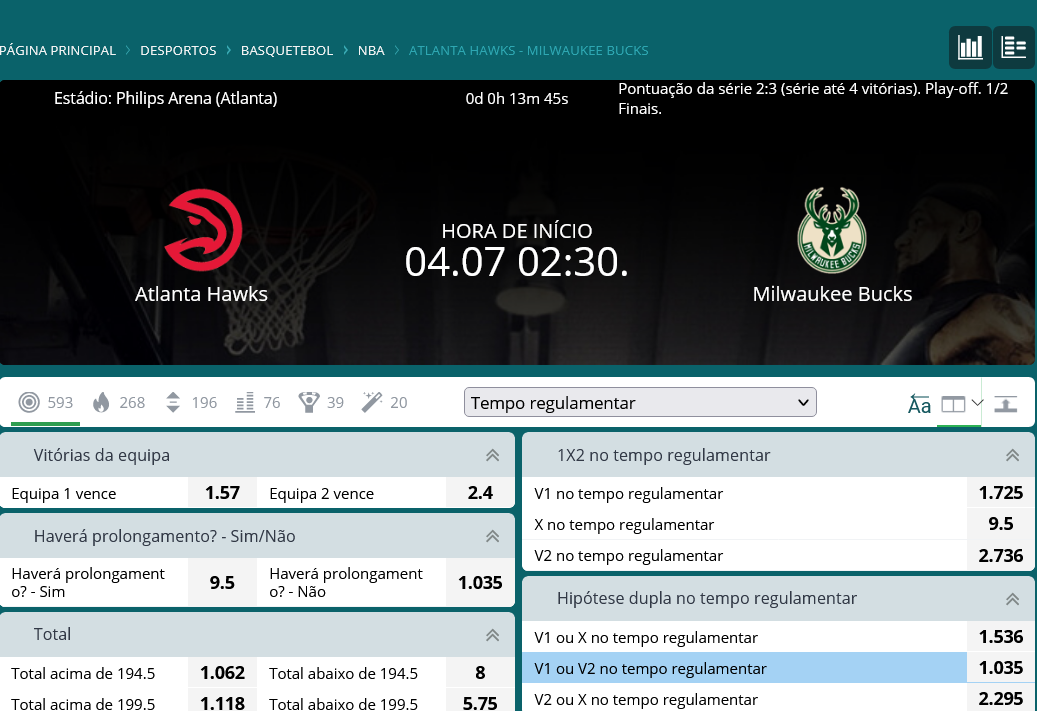The height and width of the screenshot is (711, 1037).
Task: Collapse the Hipótese dupla no tempo regulamentar section
Action: tap(1012, 599)
